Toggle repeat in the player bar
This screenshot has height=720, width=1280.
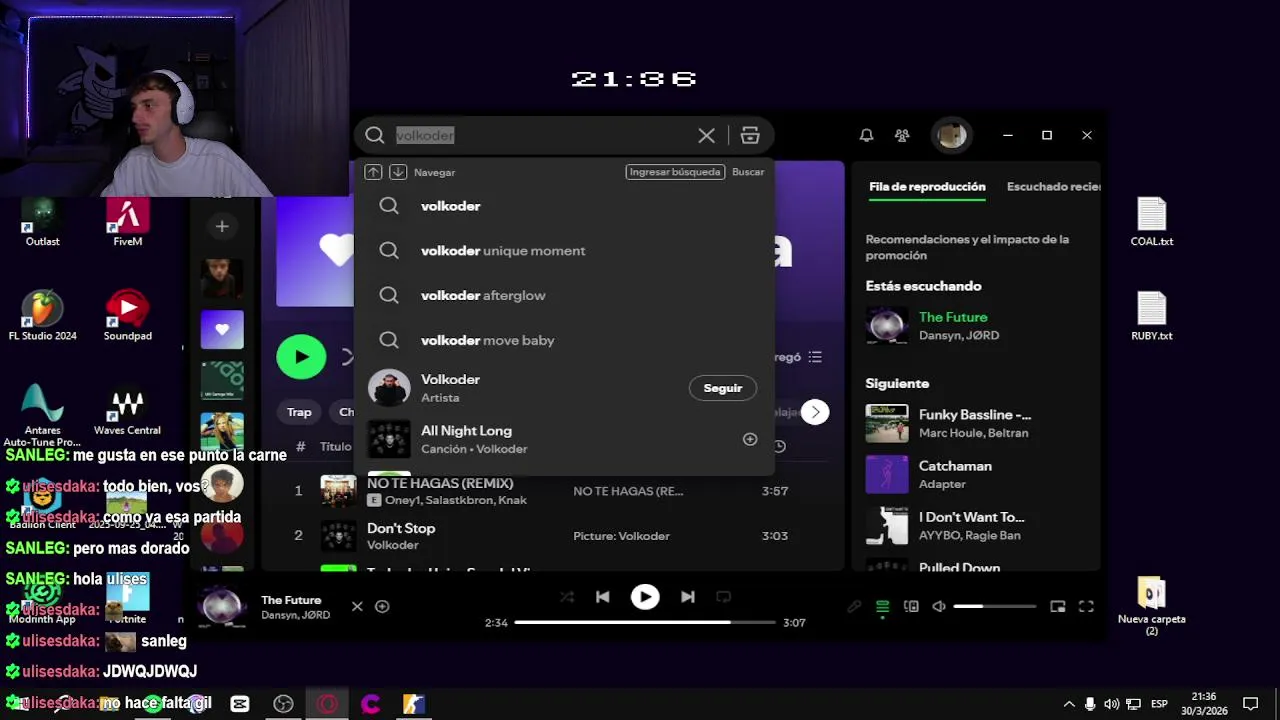coord(724,597)
